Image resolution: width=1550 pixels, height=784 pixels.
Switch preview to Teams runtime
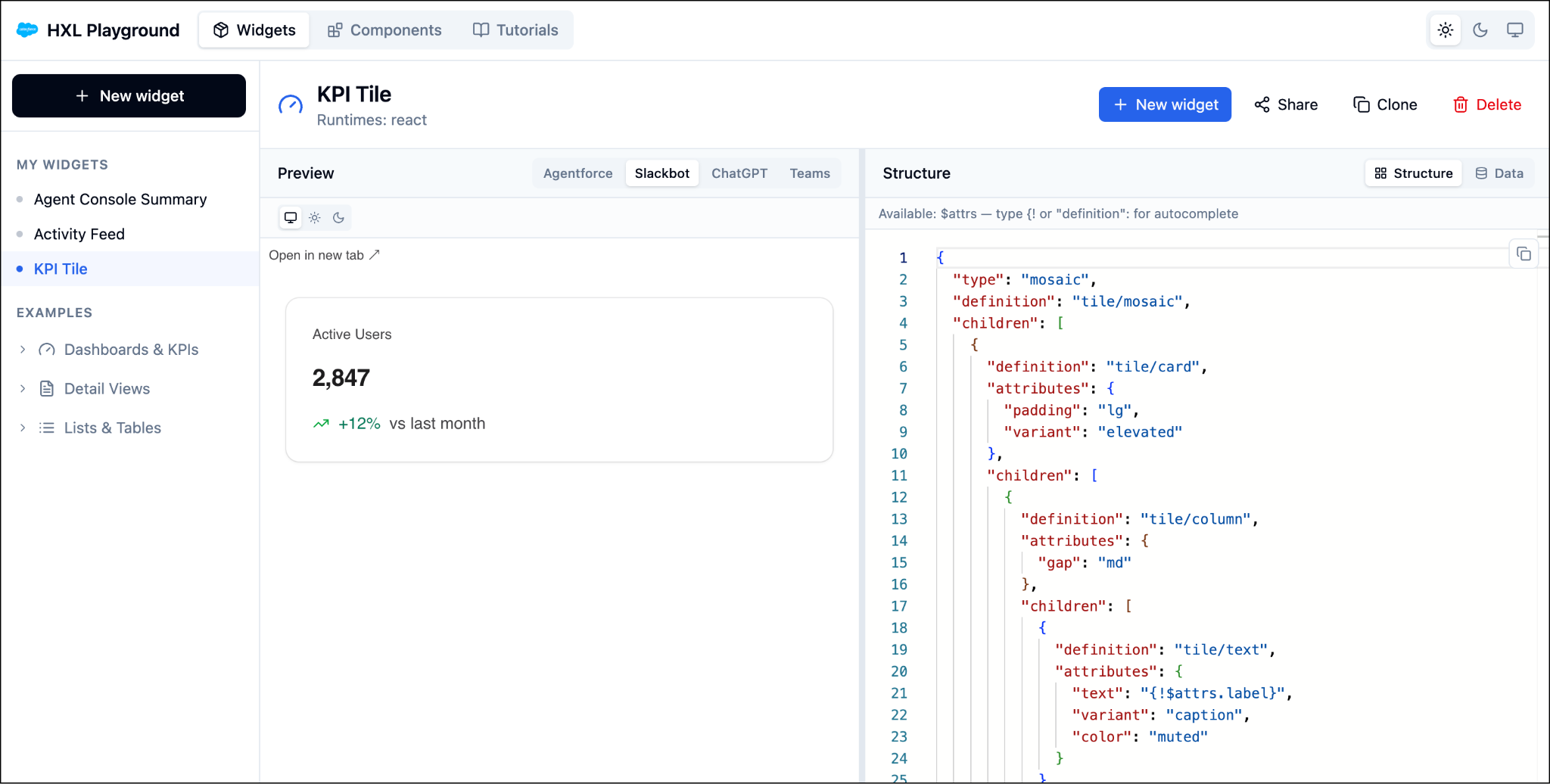coord(810,173)
